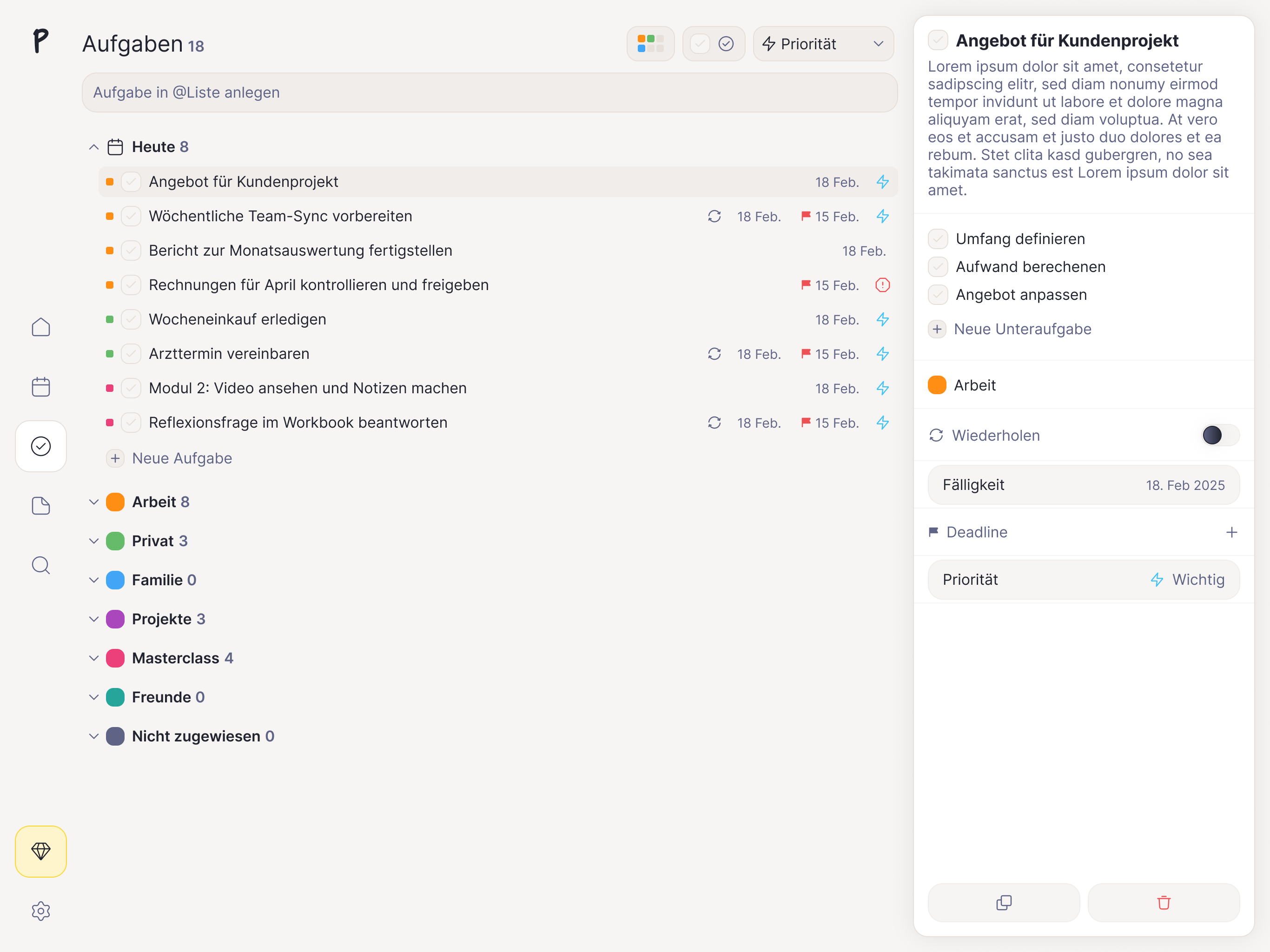Image resolution: width=1270 pixels, height=952 pixels.
Task: Click the Lorem ipsum description text
Action: tap(1078, 128)
